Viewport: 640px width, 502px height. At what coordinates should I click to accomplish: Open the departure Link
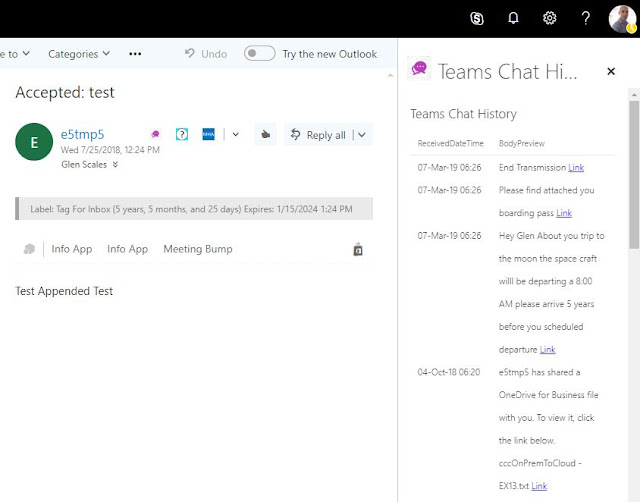547,350
